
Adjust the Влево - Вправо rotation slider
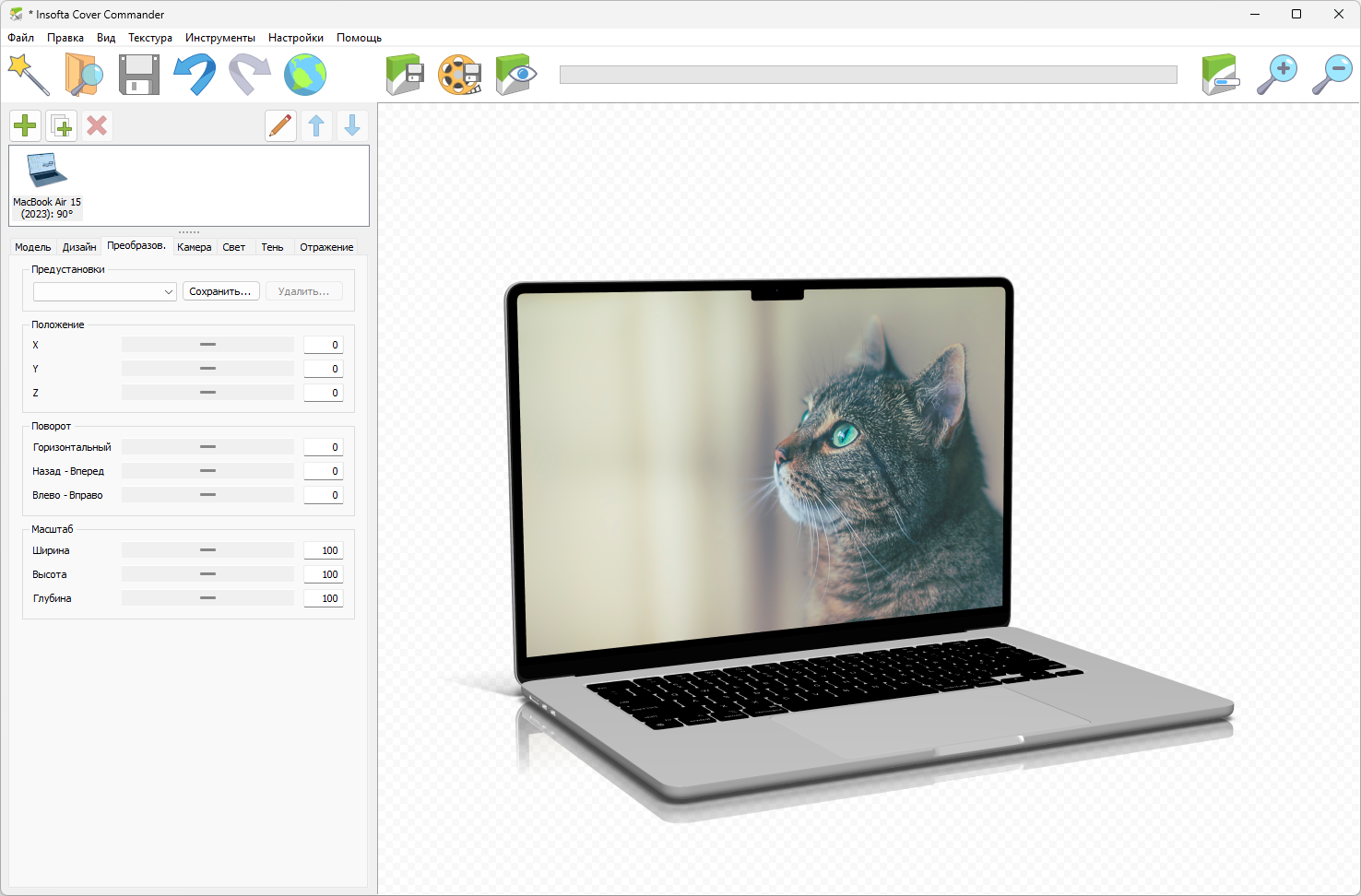[x=207, y=495]
